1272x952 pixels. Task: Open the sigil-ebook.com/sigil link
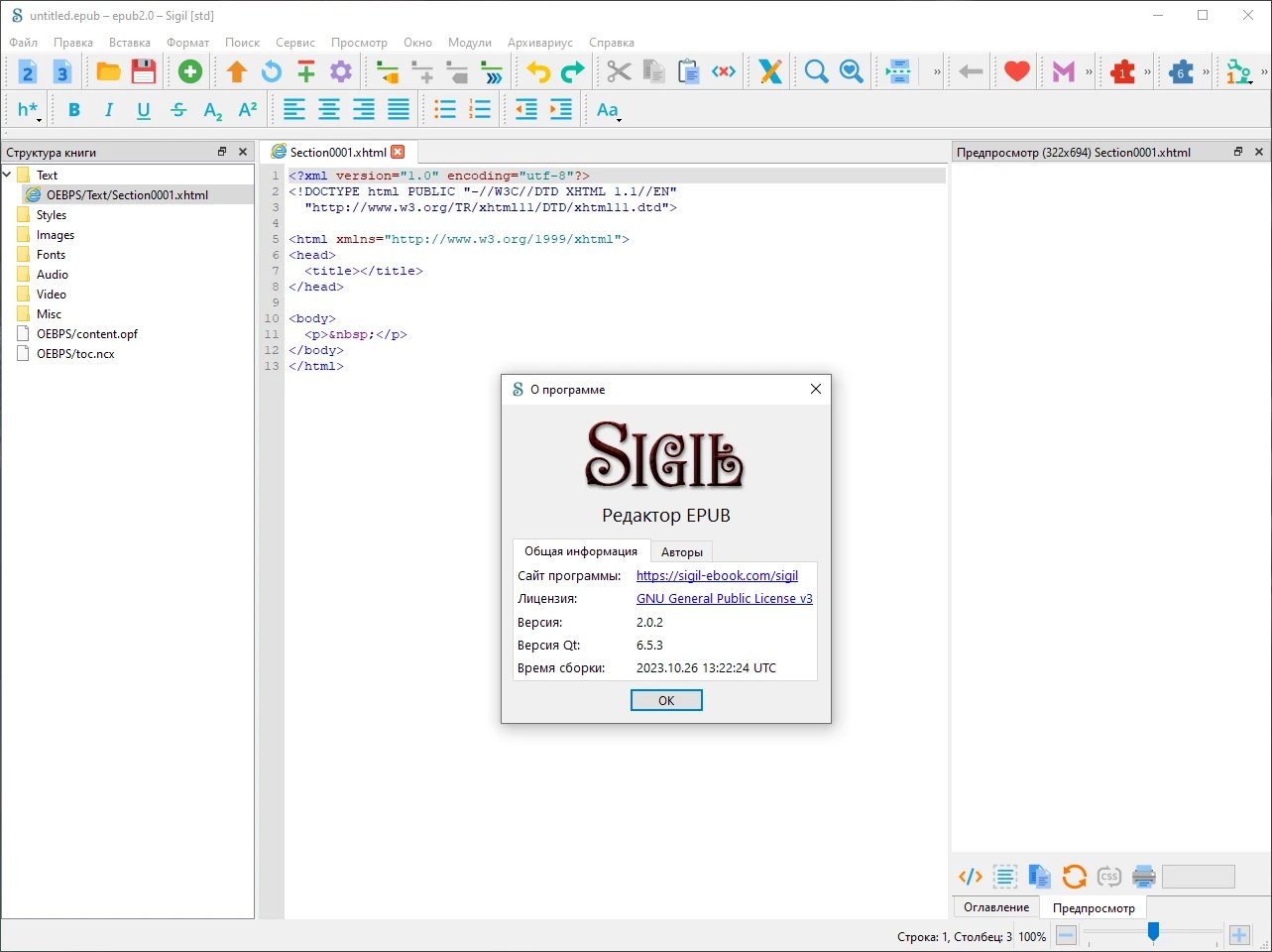pyautogui.click(x=717, y=575)
